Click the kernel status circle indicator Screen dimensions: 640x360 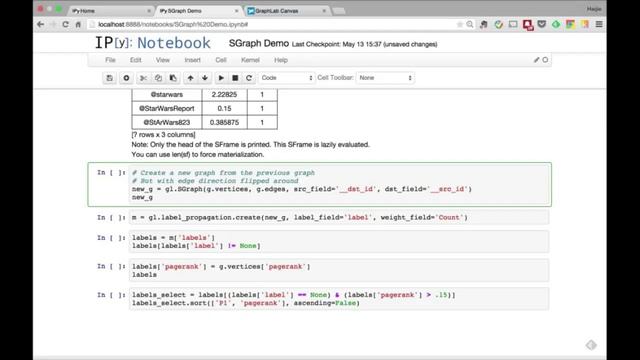click(x=545, y=60)
